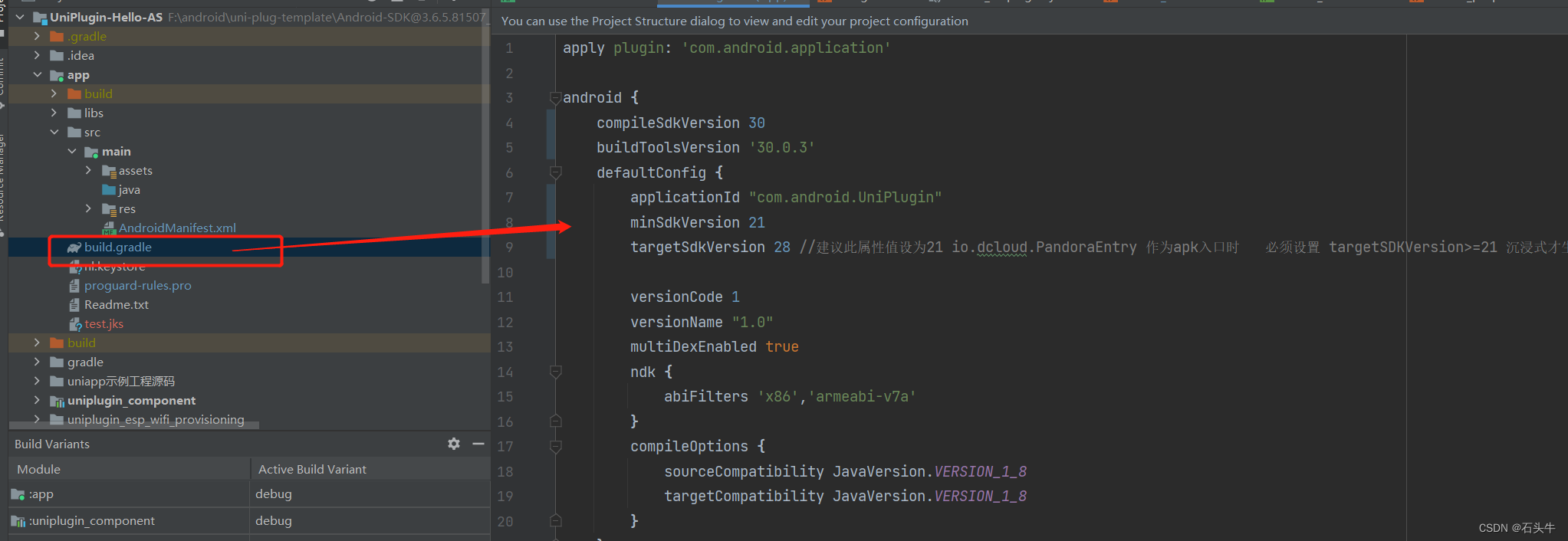The height and width of the screenshot is (541, 1568).
Task: Click the orange .gradle folder icon
Action: (x=57, y=36)
